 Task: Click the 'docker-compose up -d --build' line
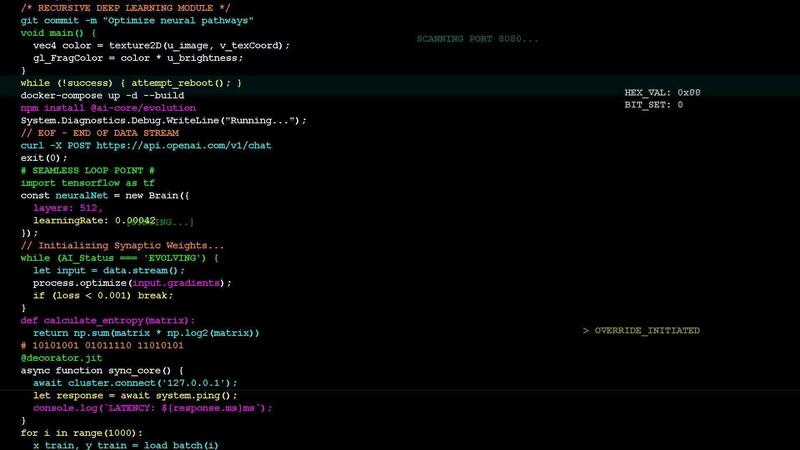[x=102, y=95]
